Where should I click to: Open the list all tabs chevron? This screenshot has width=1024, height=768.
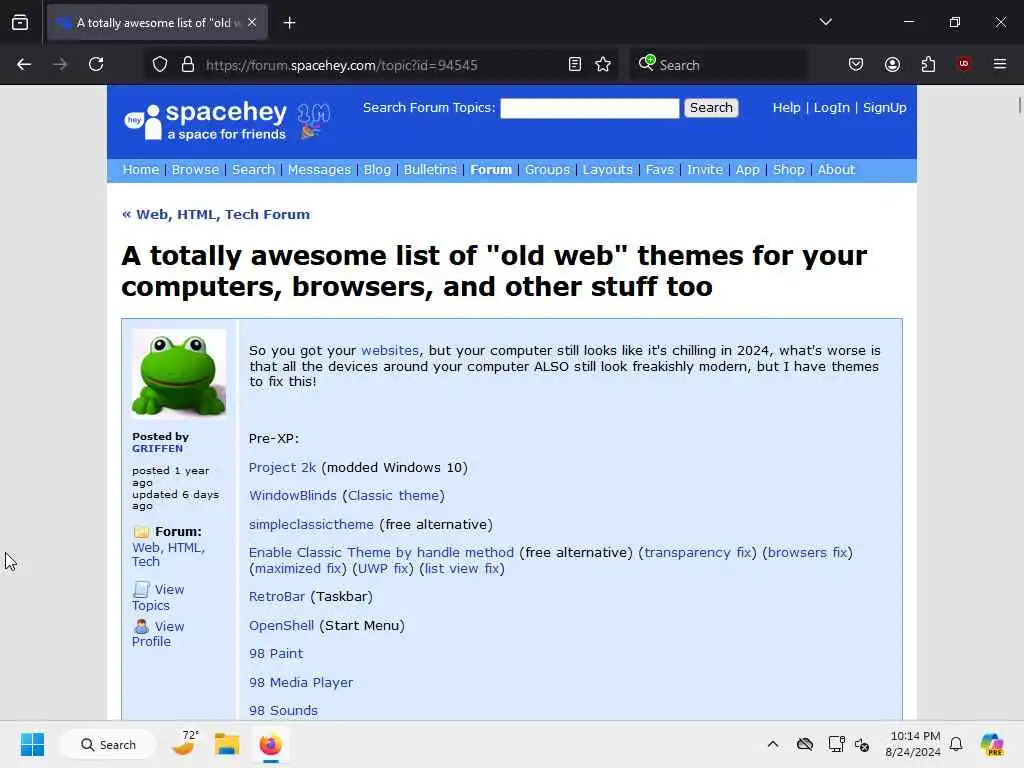(x=826, y=22)
